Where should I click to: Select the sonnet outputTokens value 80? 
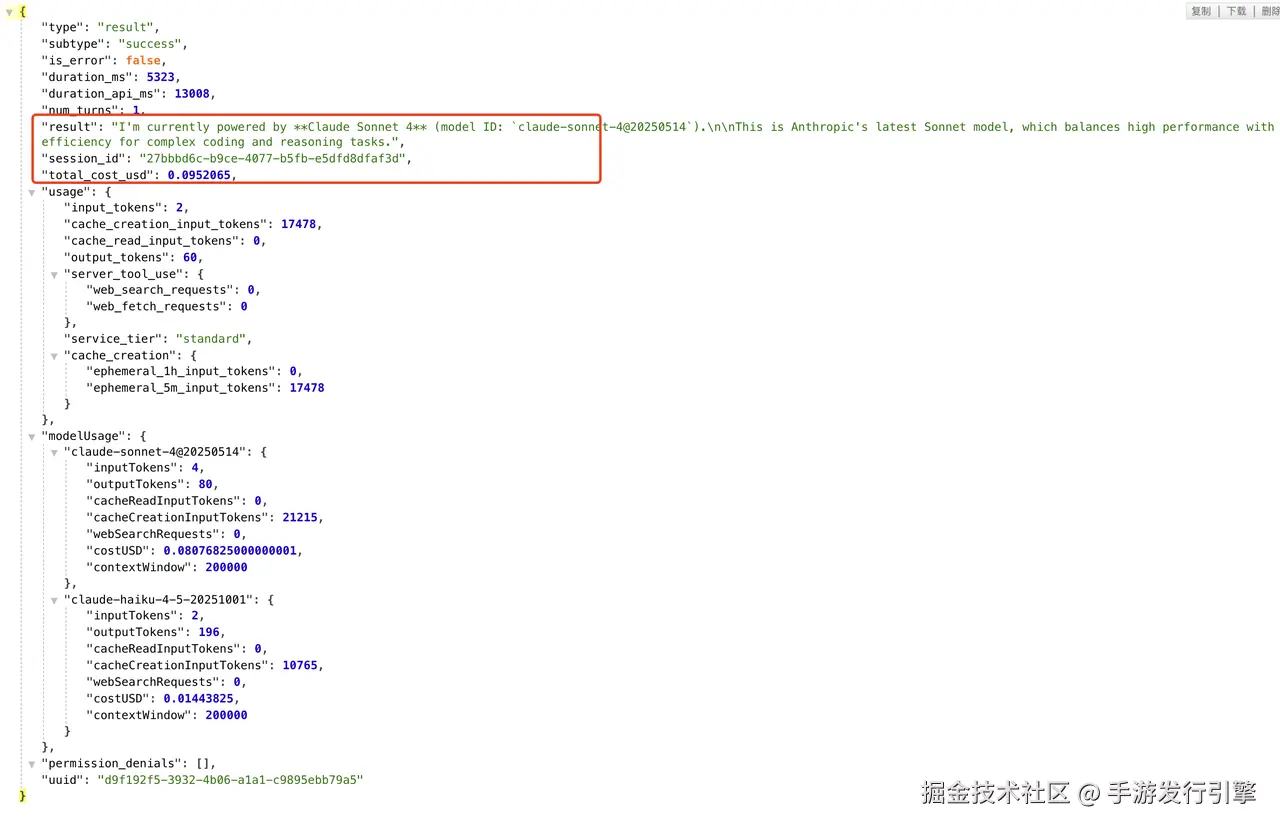tap(206, 484)
